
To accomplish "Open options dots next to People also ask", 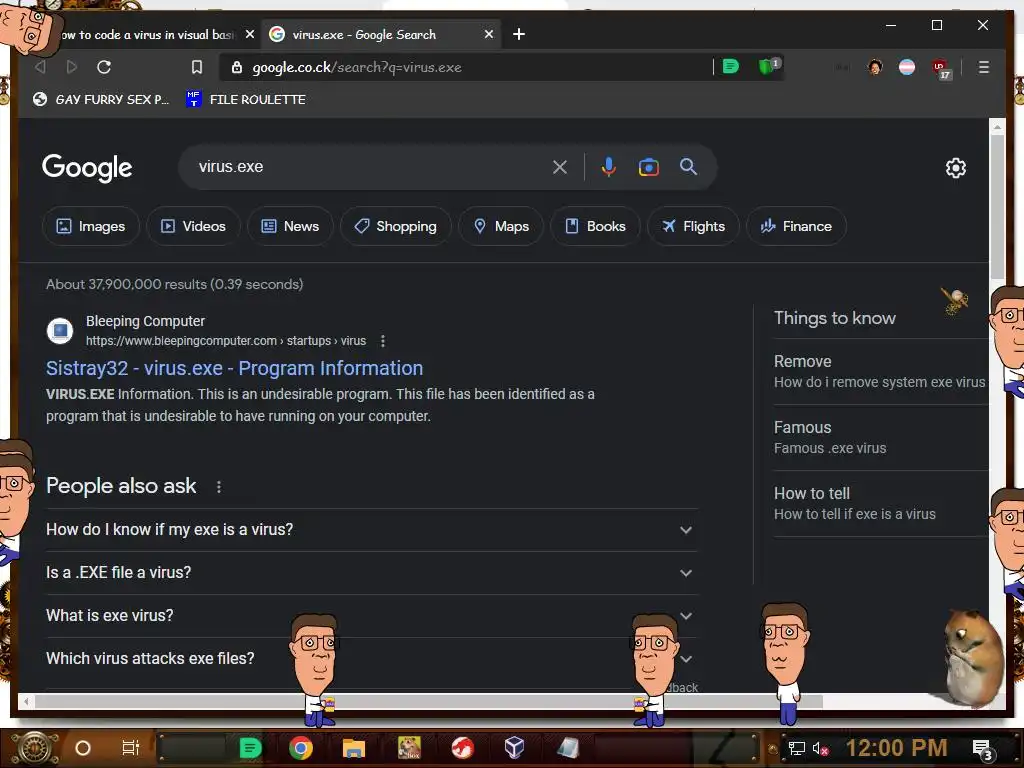I will 219,487.
